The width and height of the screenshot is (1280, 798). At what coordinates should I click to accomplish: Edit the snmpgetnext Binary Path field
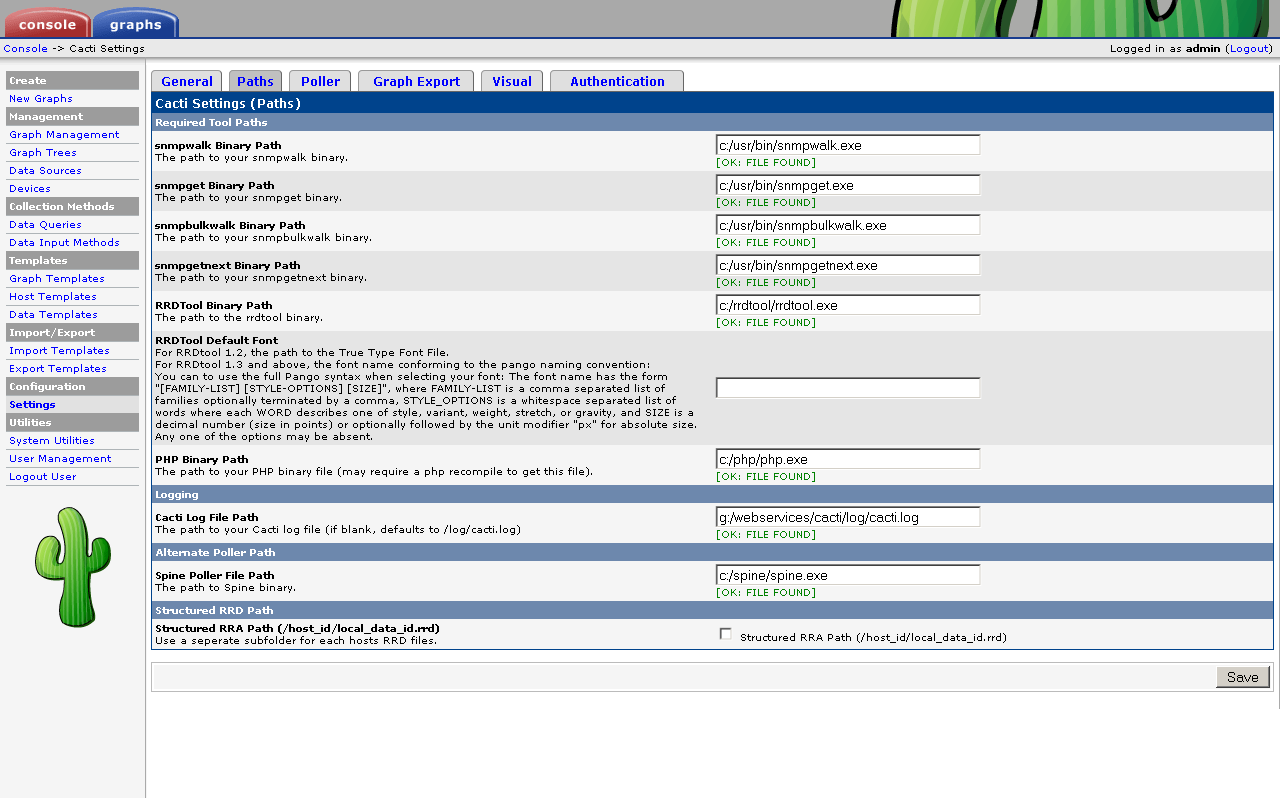point(848,265)
